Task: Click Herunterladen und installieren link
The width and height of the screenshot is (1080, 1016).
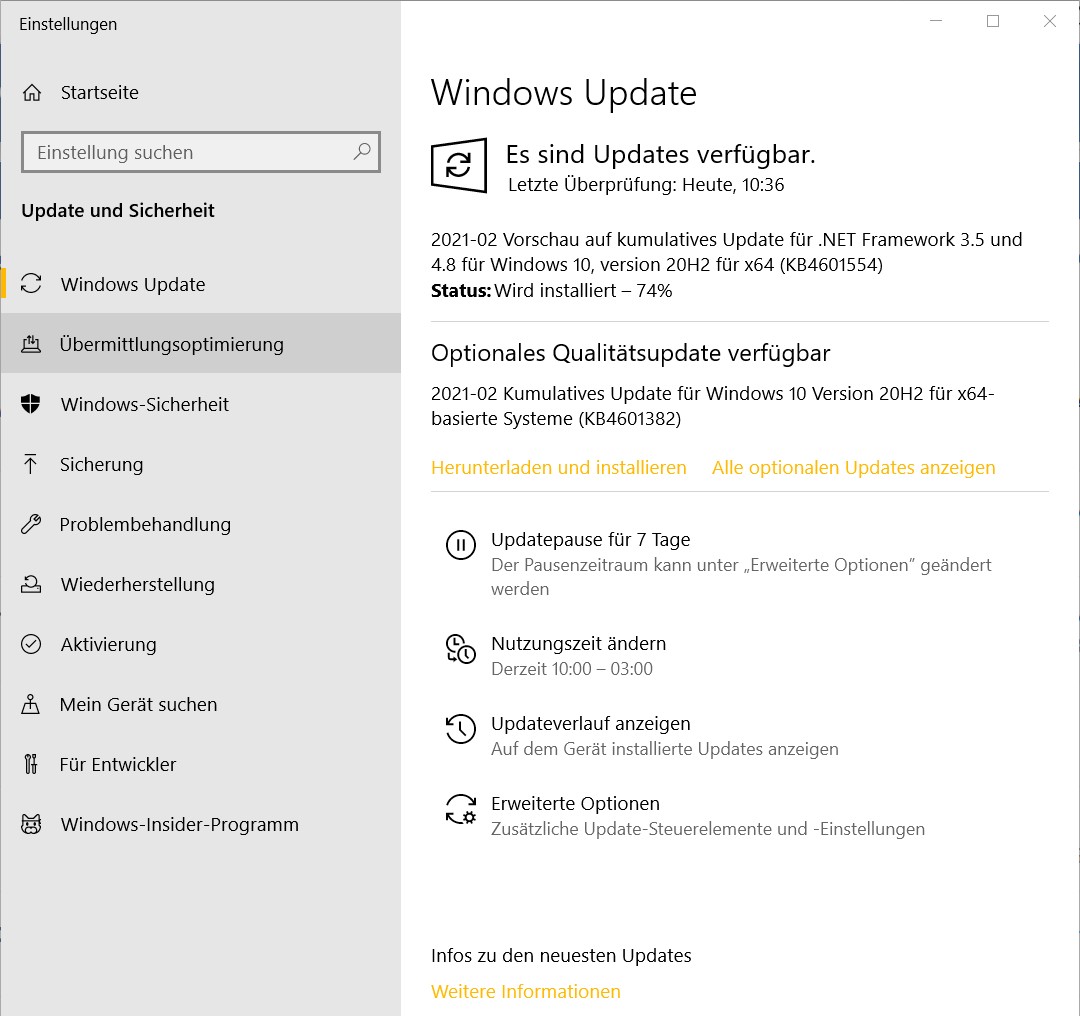Action: (x=559, y=468)
